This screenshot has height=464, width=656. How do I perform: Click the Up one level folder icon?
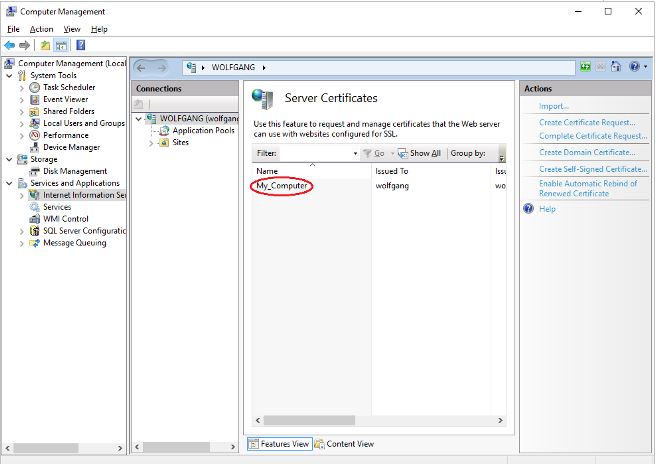[45, 45]
